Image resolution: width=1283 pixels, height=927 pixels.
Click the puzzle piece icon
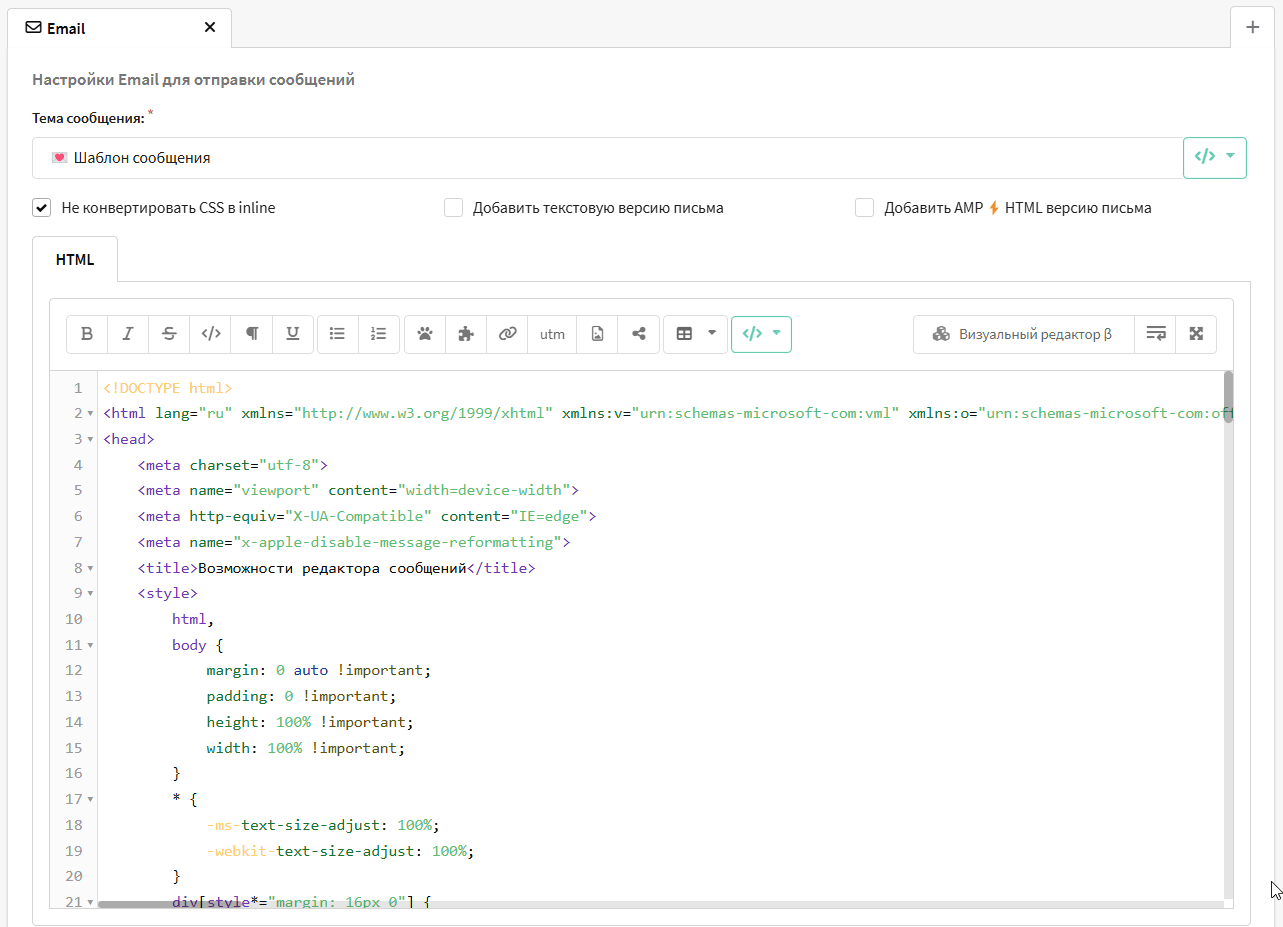[x=466, y=334]
